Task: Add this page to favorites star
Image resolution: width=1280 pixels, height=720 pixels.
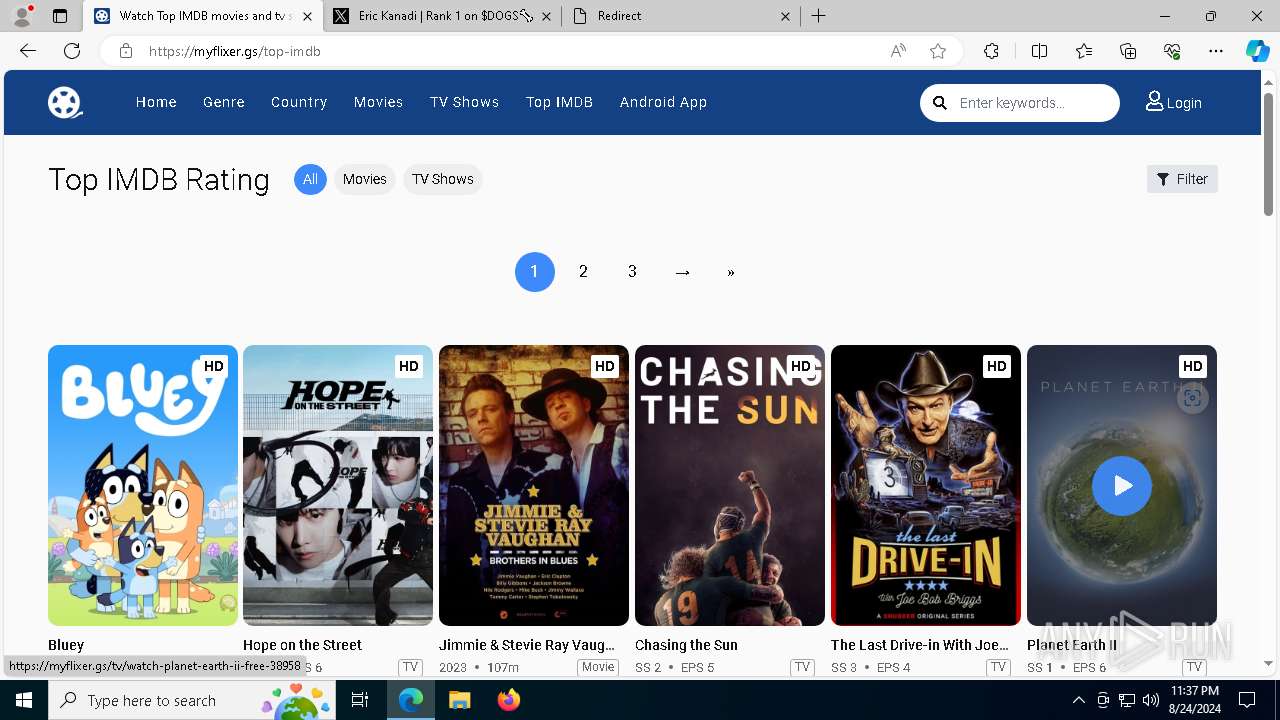Action: [938, 51]
